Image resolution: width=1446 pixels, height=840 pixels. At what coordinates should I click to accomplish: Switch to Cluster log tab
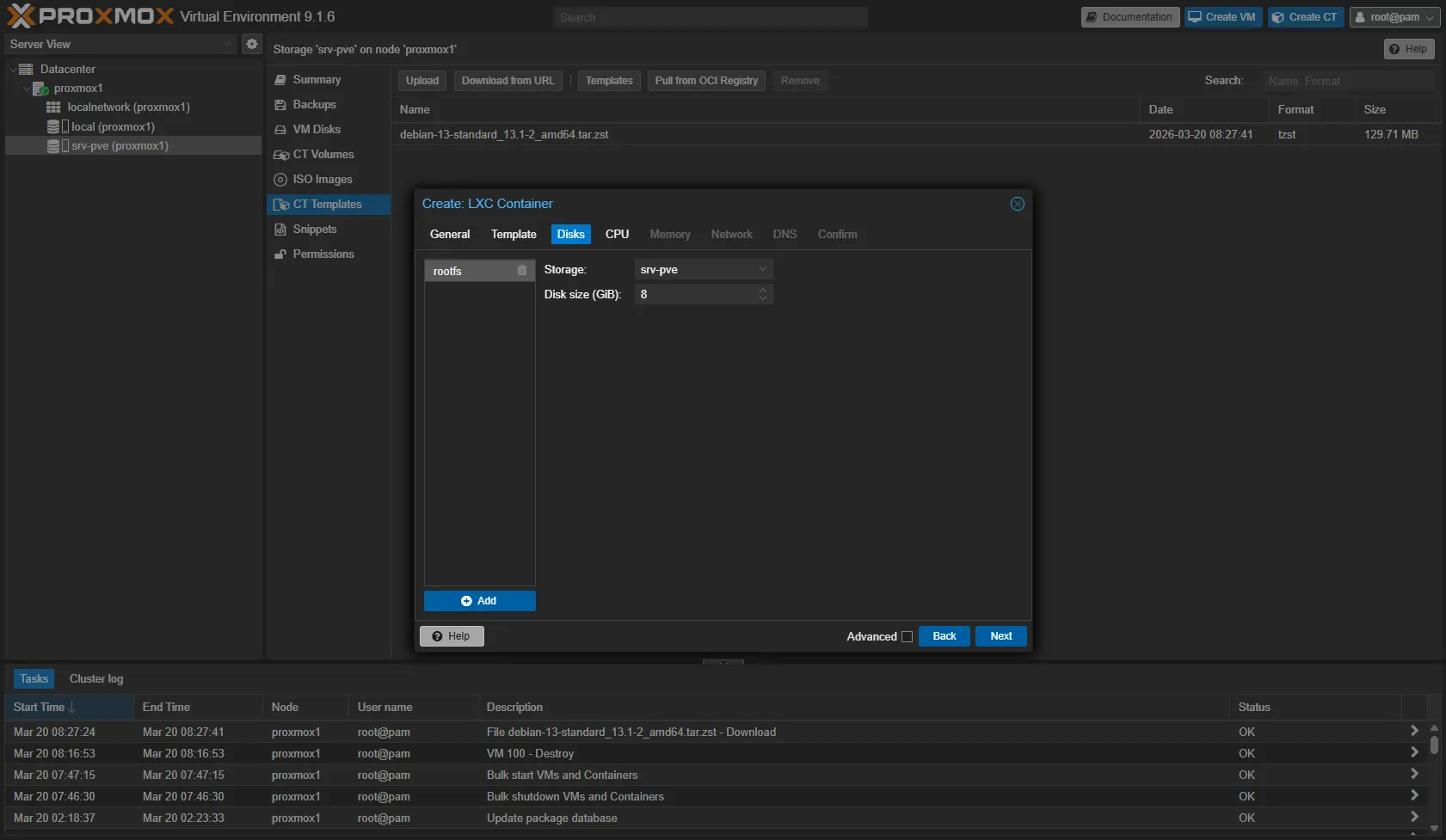click(96, 679)
